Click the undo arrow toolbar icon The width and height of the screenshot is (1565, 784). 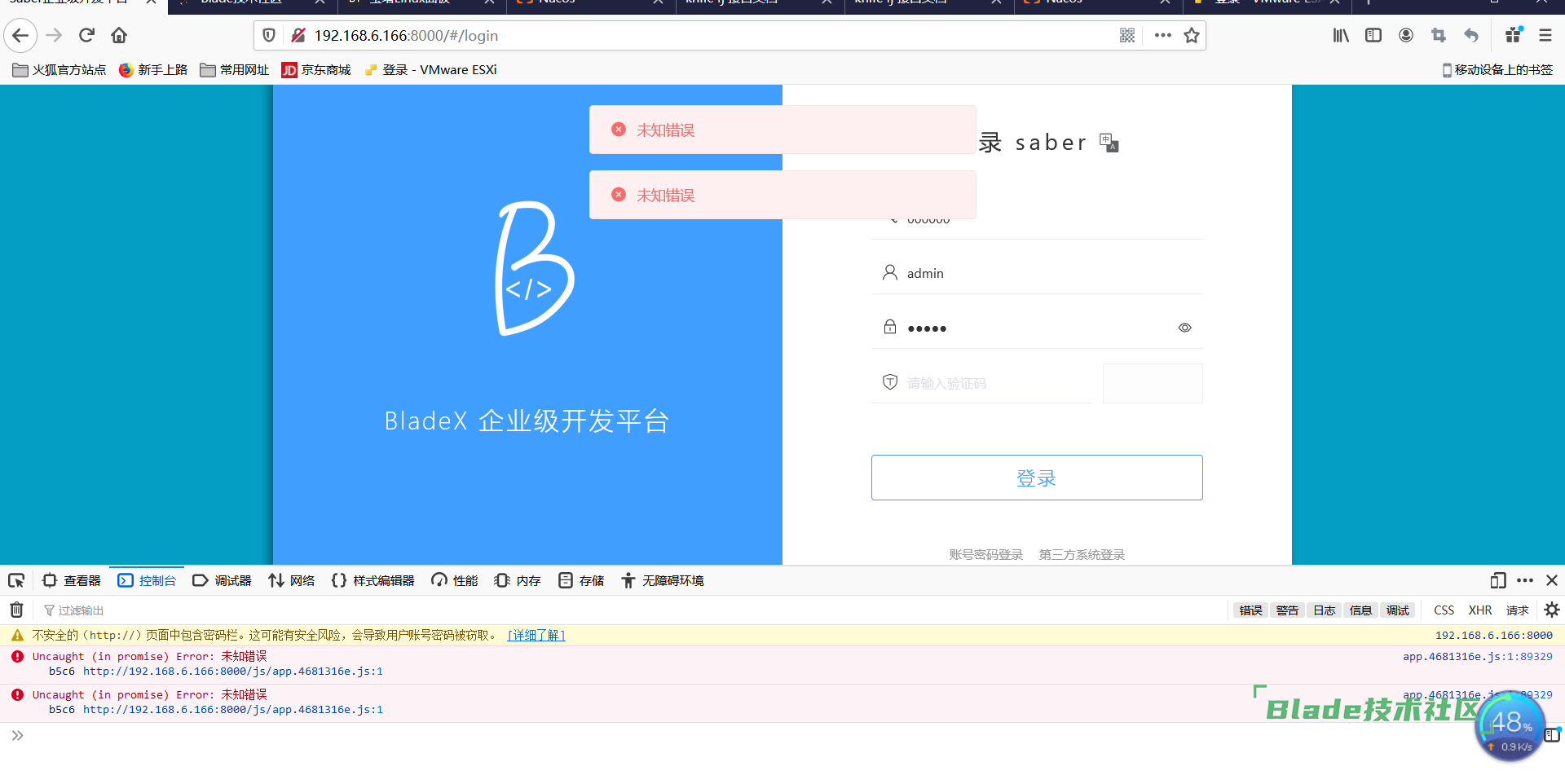click(1471, 35)
